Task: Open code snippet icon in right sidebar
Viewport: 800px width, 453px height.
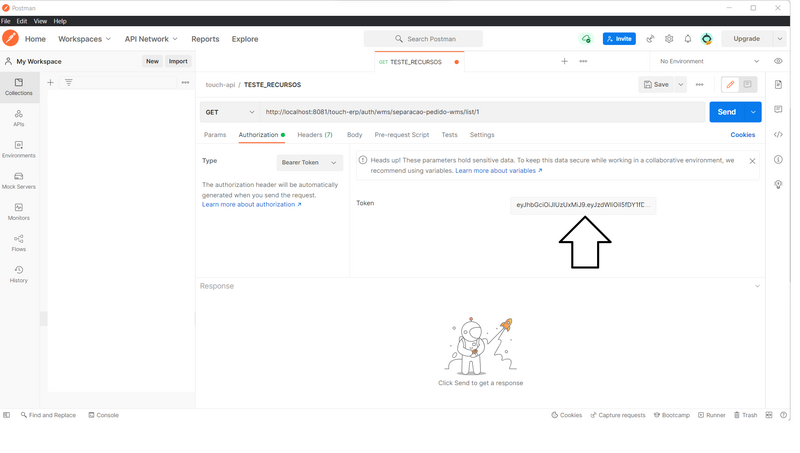Action: [x=778, y=135]
